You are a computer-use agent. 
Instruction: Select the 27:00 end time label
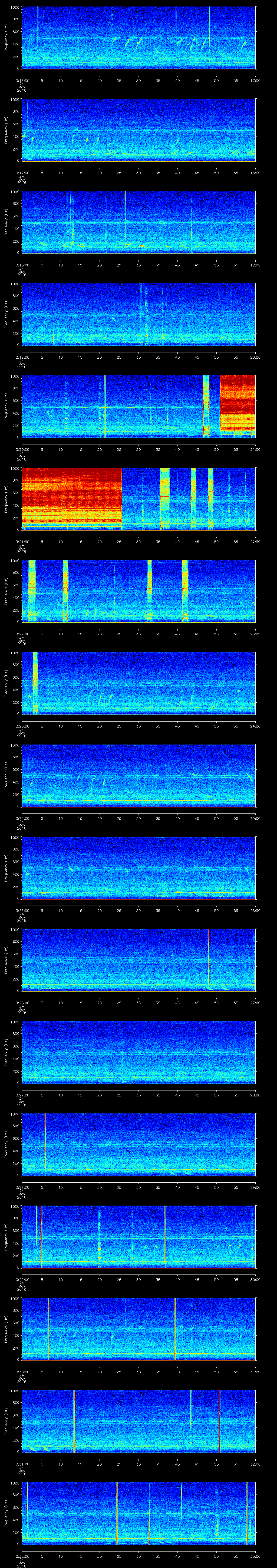[255, 1003]
